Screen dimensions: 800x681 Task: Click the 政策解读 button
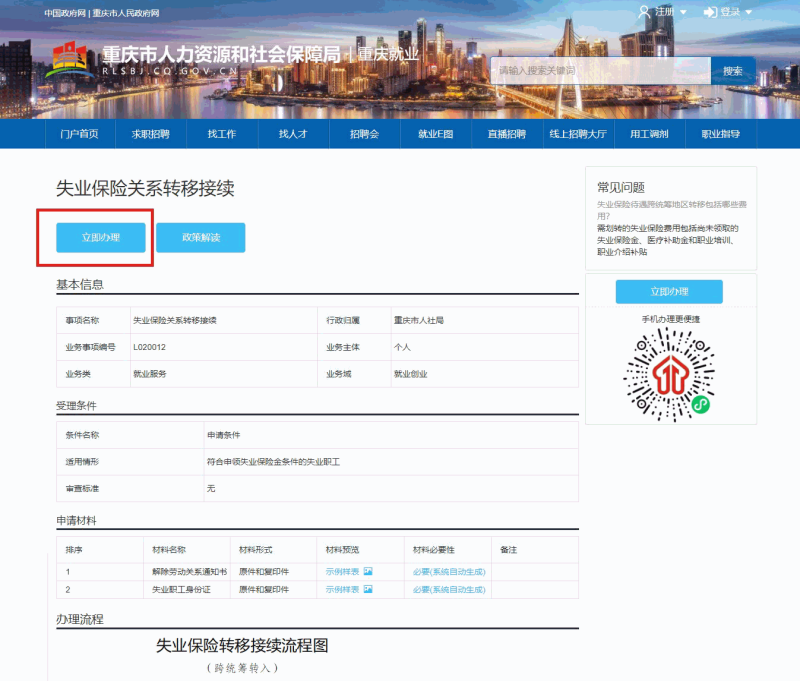tap(200, 237)
